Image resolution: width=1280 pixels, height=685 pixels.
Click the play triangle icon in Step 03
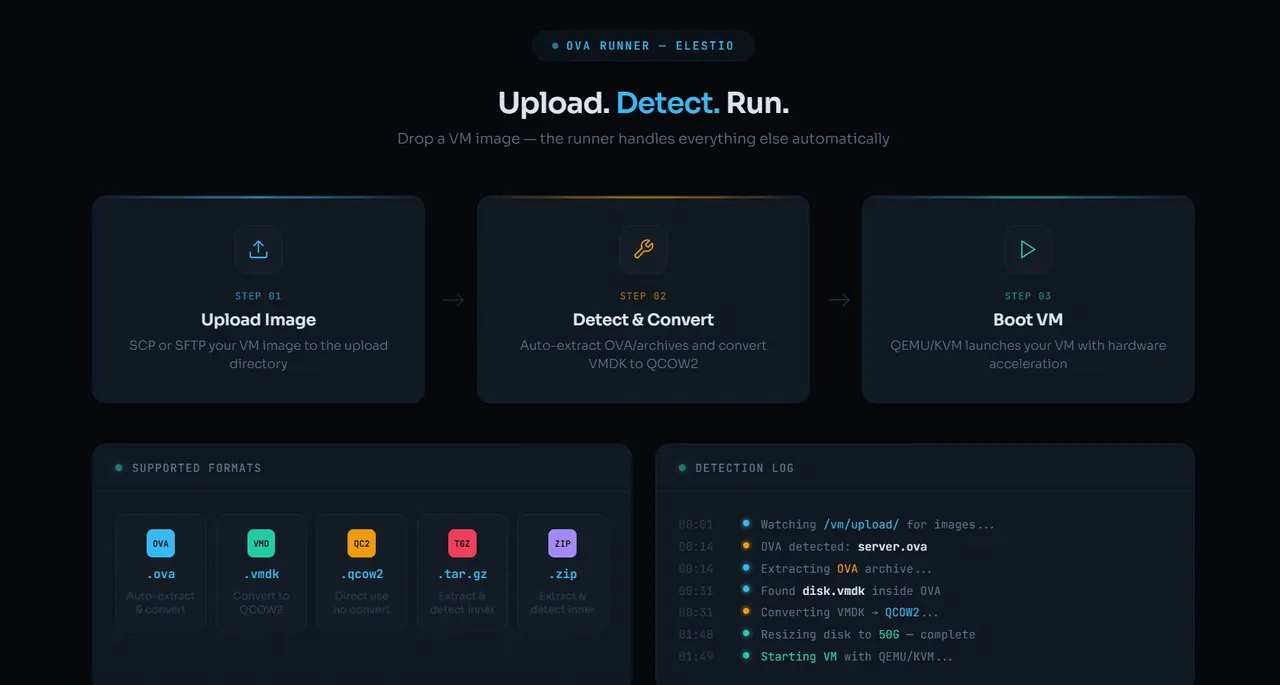click(1028, 249)
